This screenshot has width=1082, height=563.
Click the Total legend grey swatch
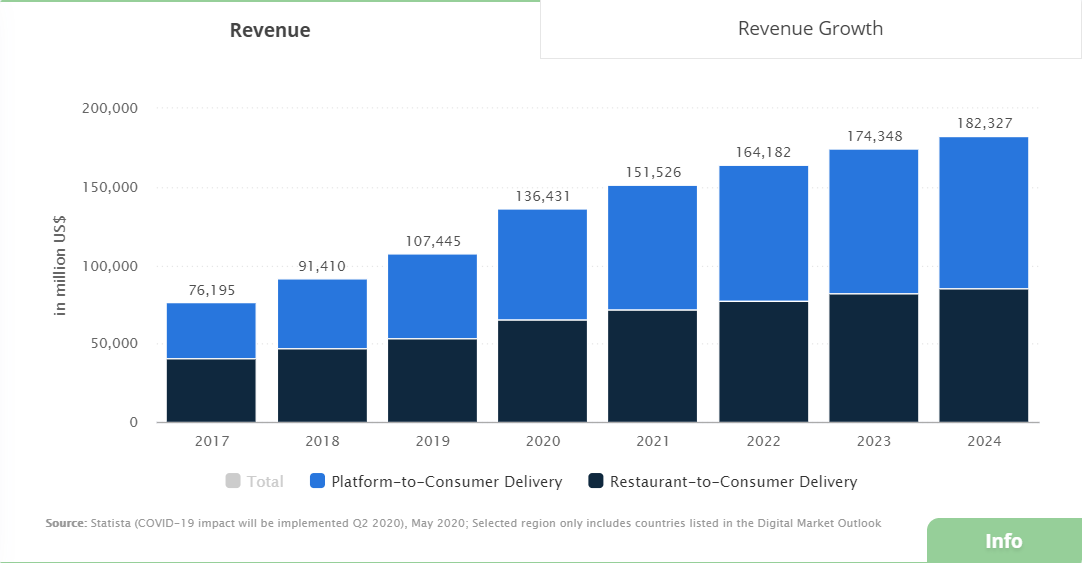tap(233, 481)
